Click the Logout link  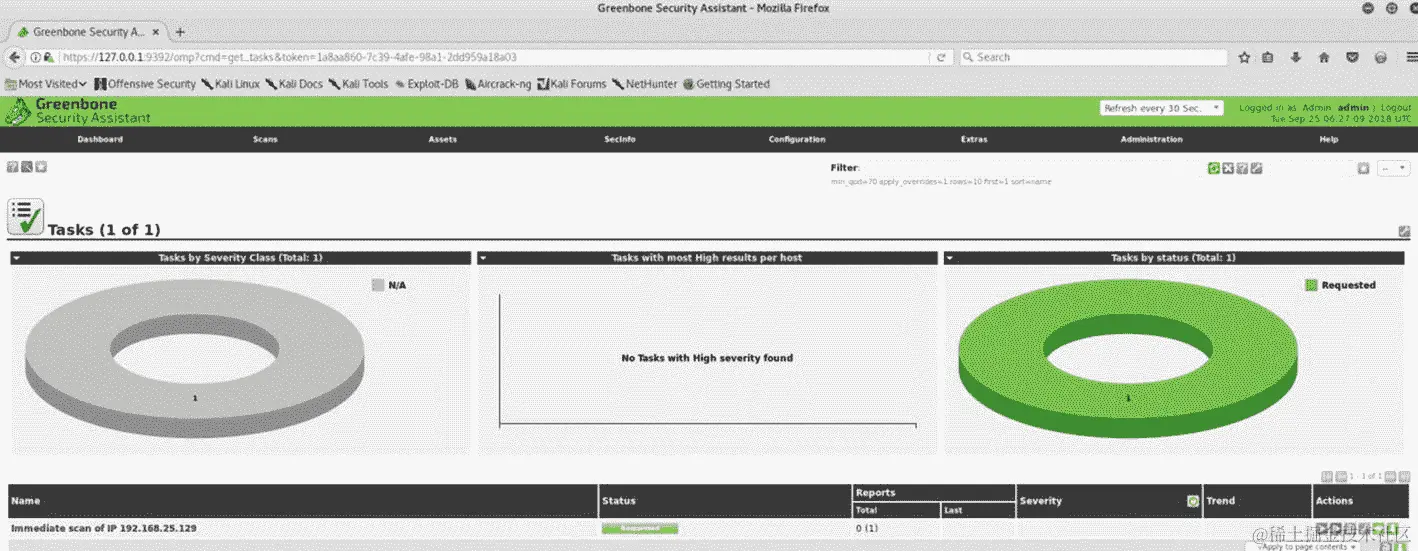[1395, 108]
